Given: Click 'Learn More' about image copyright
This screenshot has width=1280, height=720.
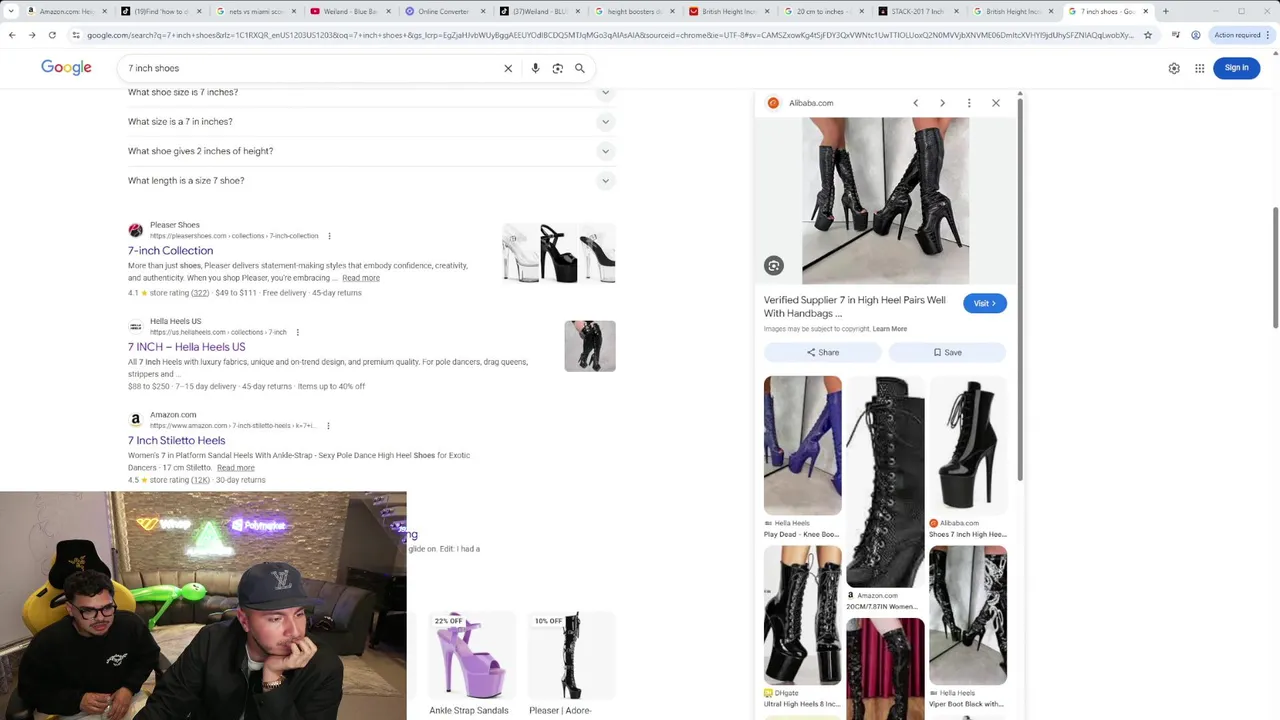Looking at the screenshot, I should 889,329.
